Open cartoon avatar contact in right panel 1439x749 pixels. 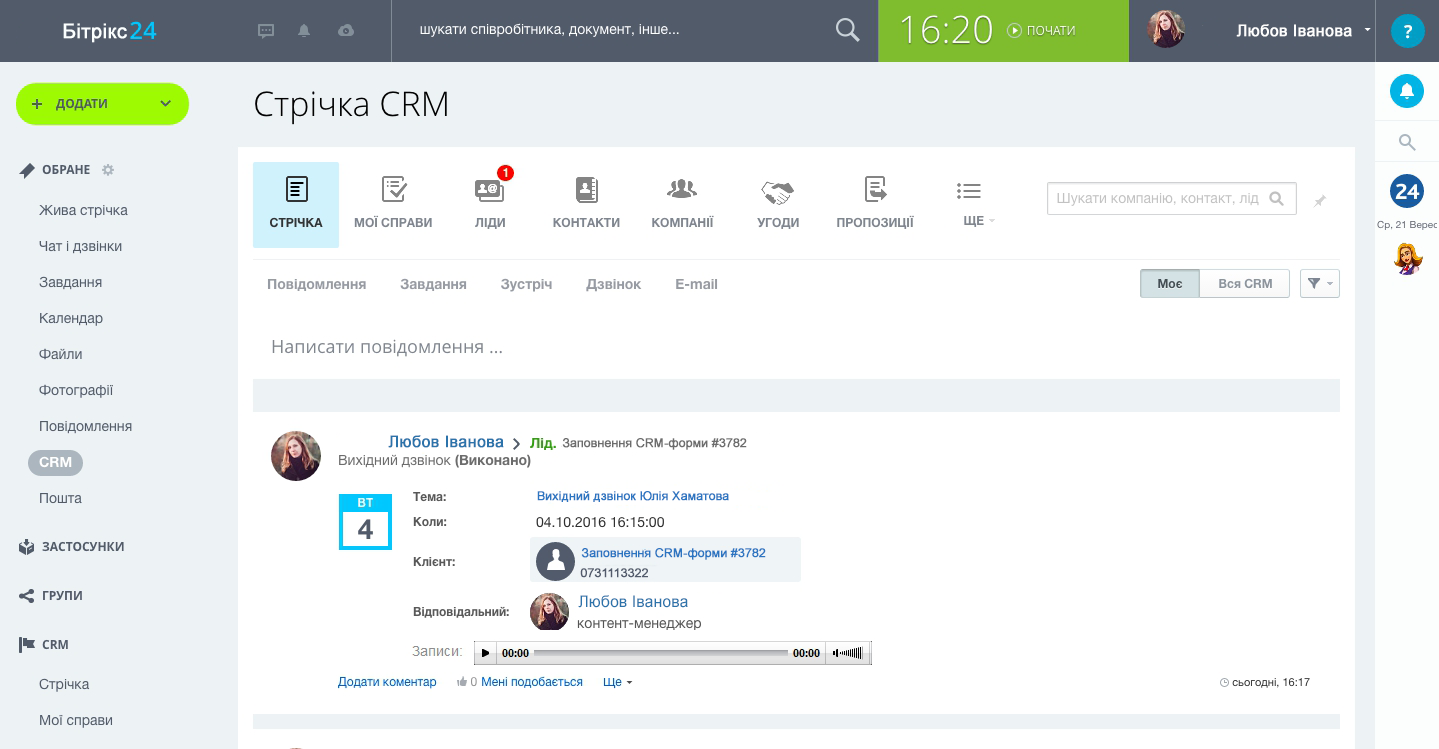[1407, 259]
